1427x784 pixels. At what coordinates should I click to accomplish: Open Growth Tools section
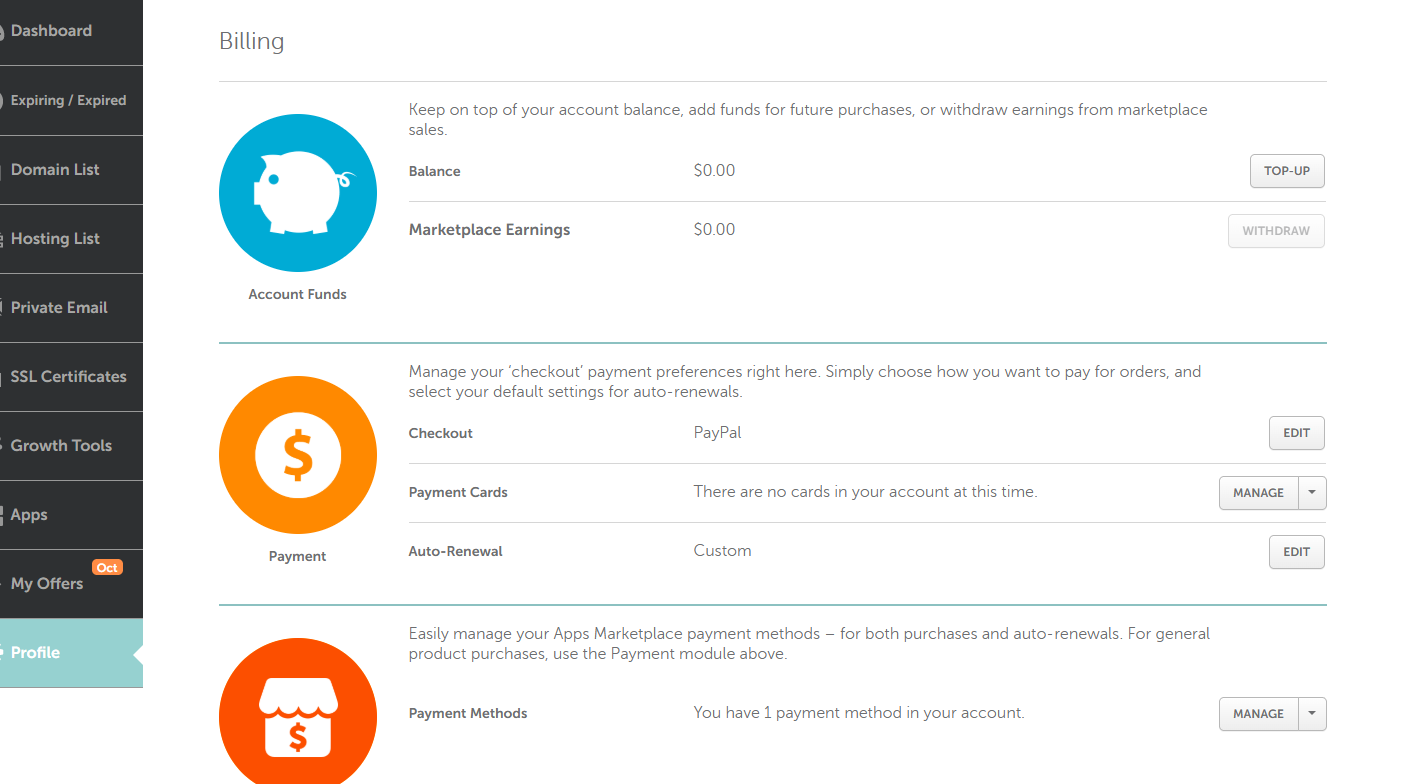(71, 445)
